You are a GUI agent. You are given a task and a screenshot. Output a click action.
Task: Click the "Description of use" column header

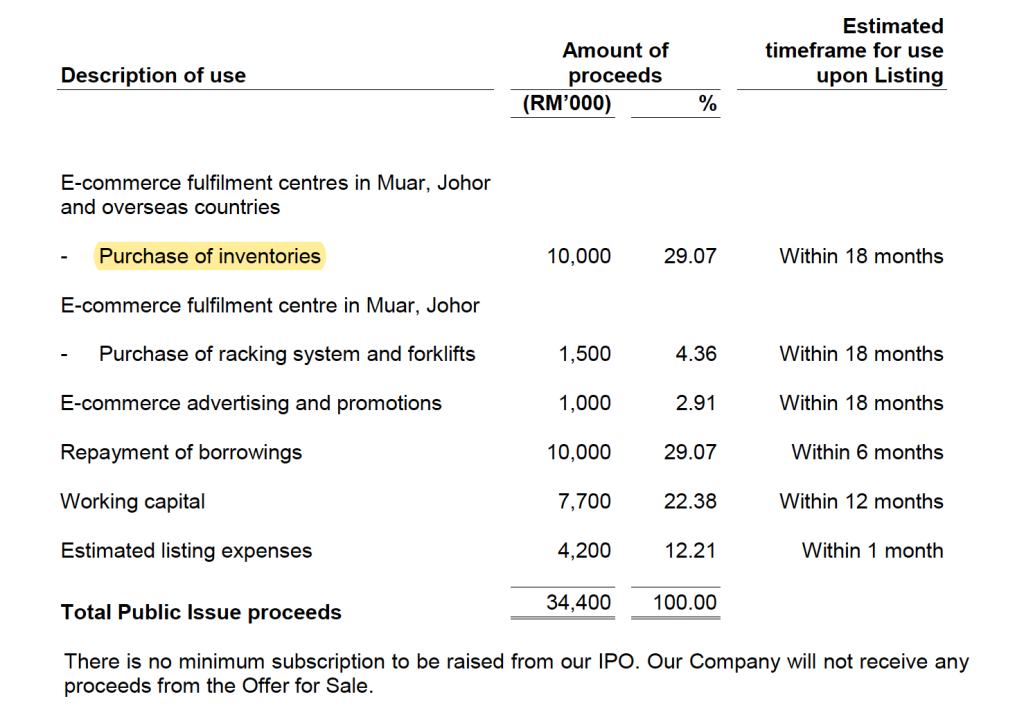click(x=153, y=75)
